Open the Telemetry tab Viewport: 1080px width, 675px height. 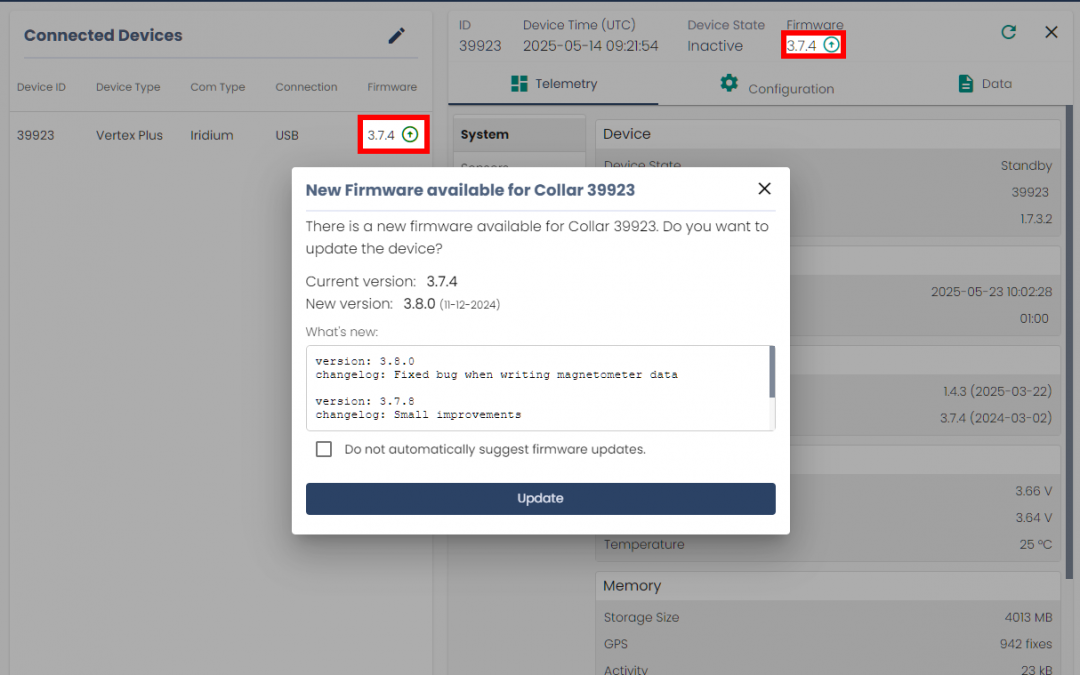pyautogui.click(x=553, y=84)
